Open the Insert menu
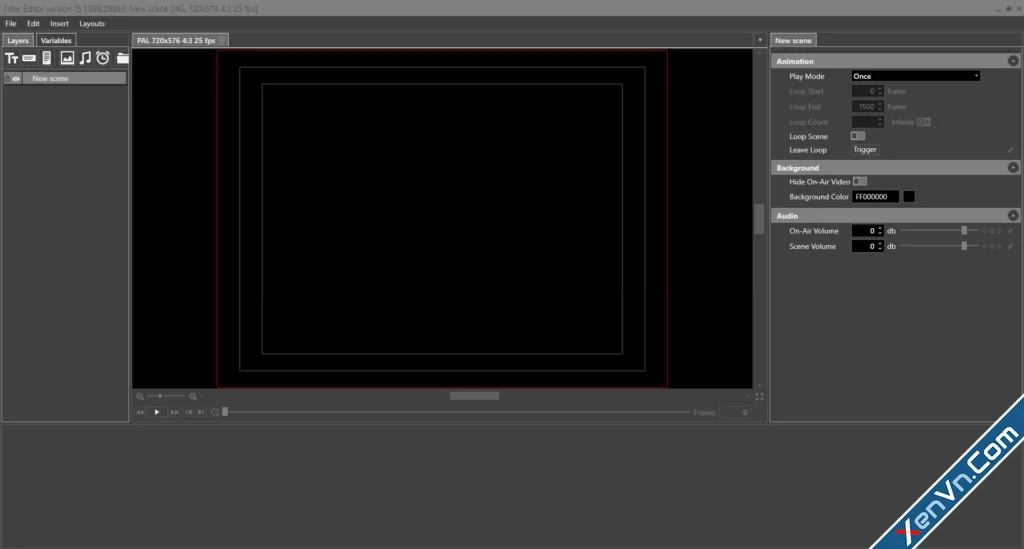The width and height of the screenshot is (1024, 549). pyautogui.click(x=59, y=24)
